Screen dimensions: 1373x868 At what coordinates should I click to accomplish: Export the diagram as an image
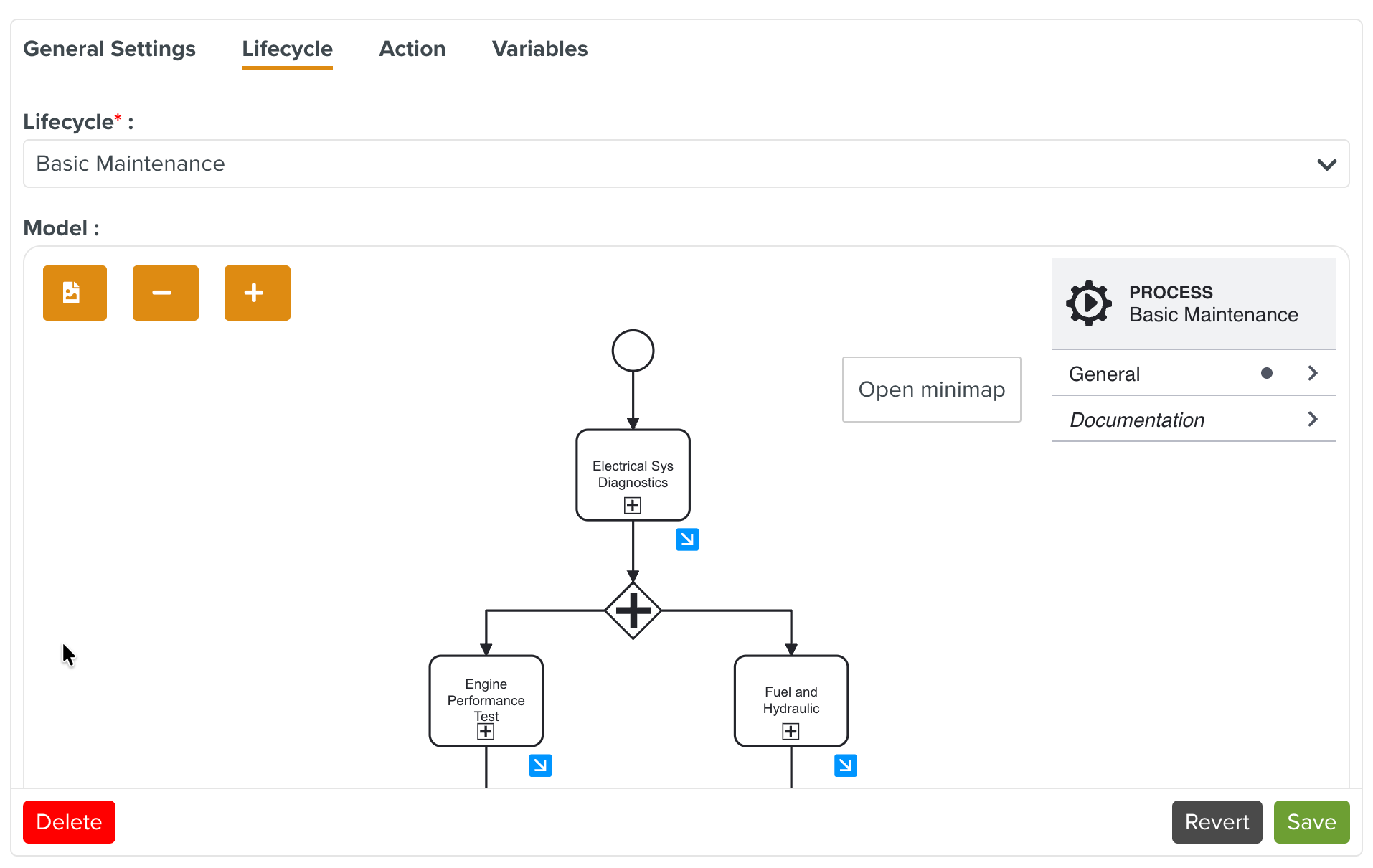[75, 293]
